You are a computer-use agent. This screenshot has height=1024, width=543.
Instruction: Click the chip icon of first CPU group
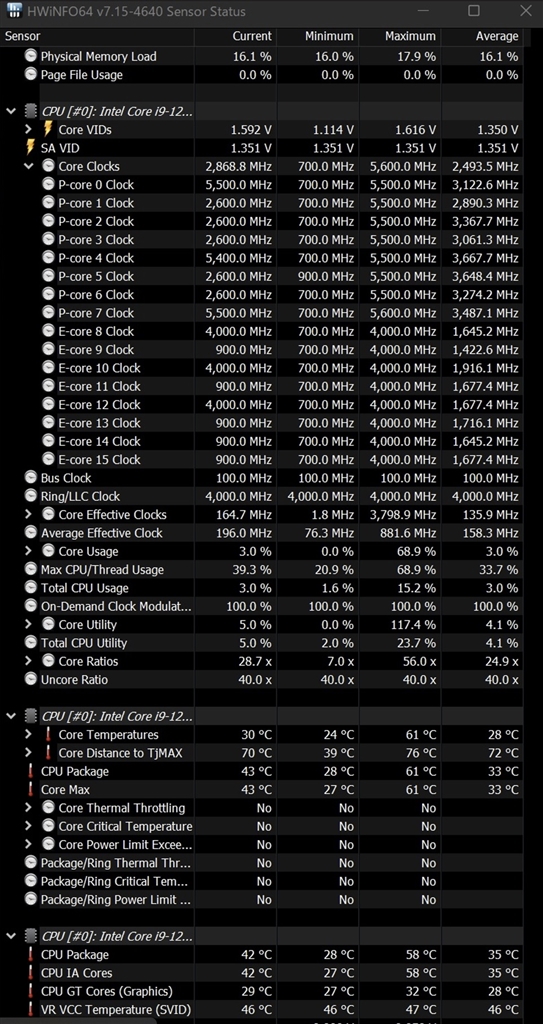click(x=30, y=111)
